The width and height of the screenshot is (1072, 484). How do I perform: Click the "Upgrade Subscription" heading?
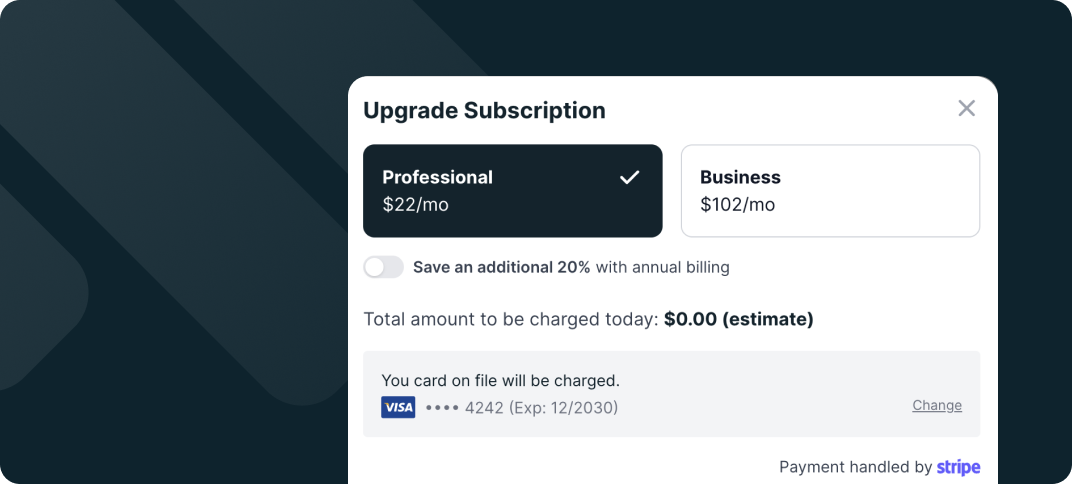coord(484,110)
